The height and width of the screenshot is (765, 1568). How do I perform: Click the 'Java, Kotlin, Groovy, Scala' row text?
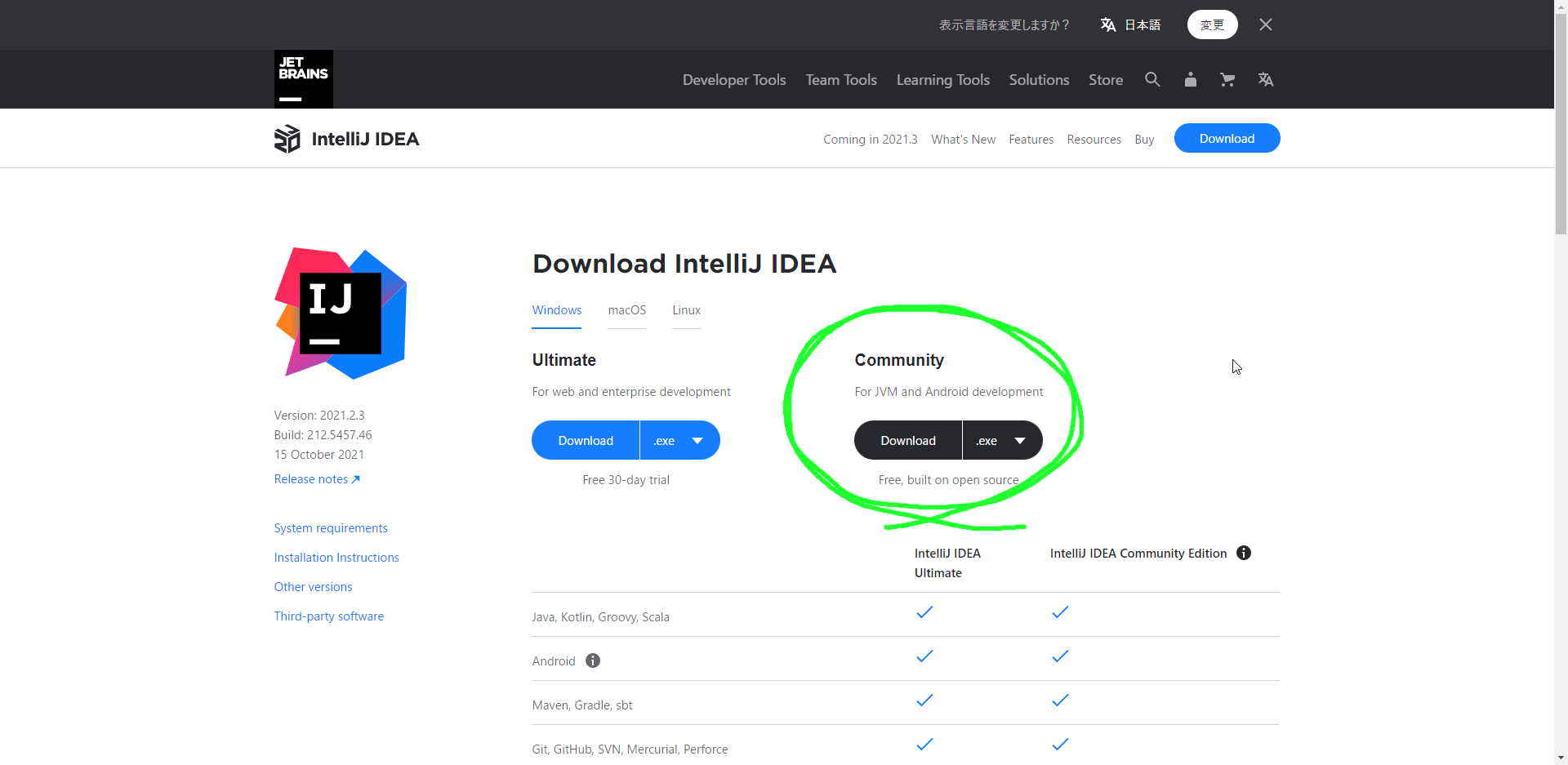click(x=600, y=617)
